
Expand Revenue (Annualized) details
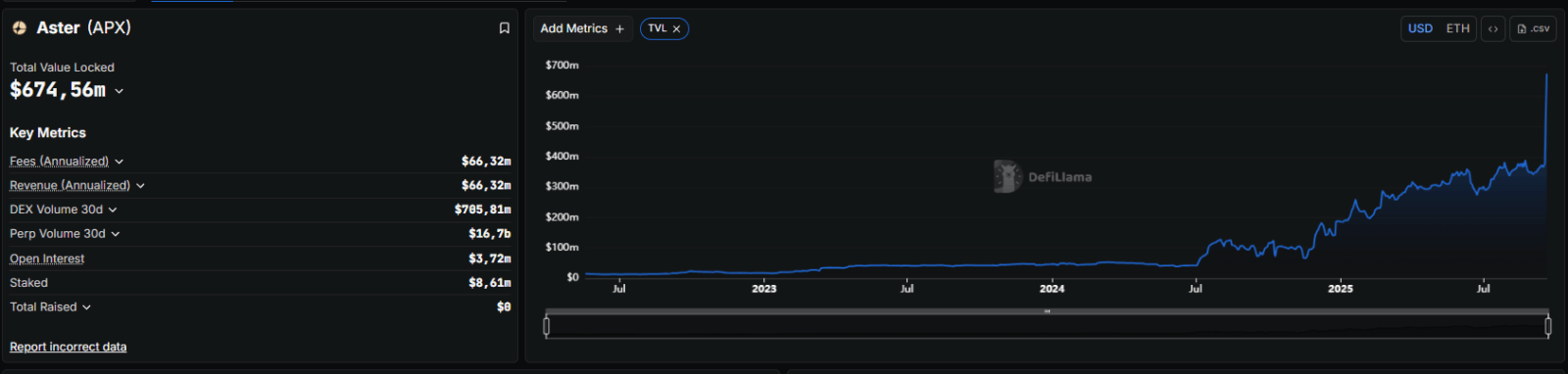[140, 186]
